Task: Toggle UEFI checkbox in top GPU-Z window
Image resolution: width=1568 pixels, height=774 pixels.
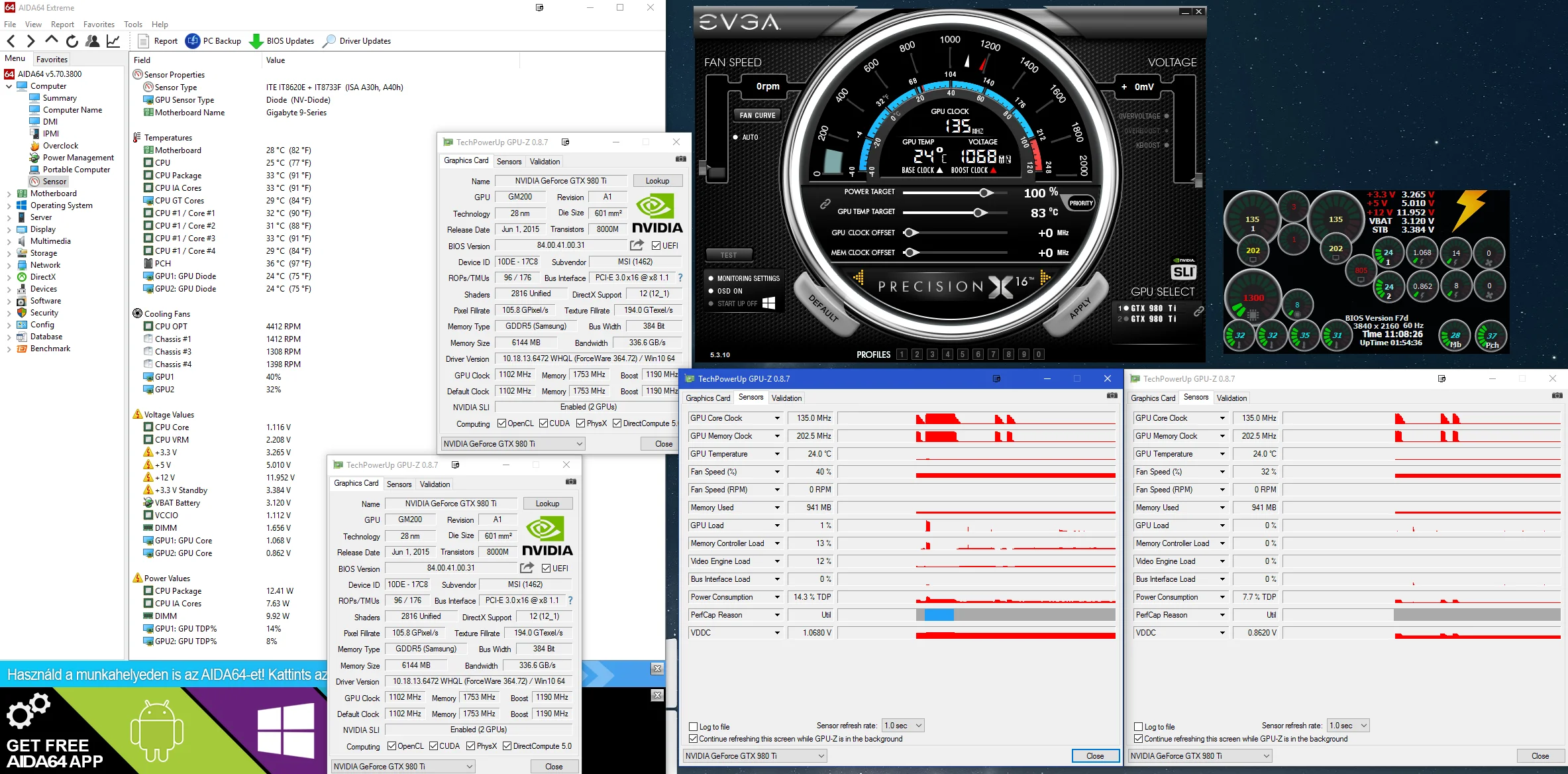Action: (656, 246)
